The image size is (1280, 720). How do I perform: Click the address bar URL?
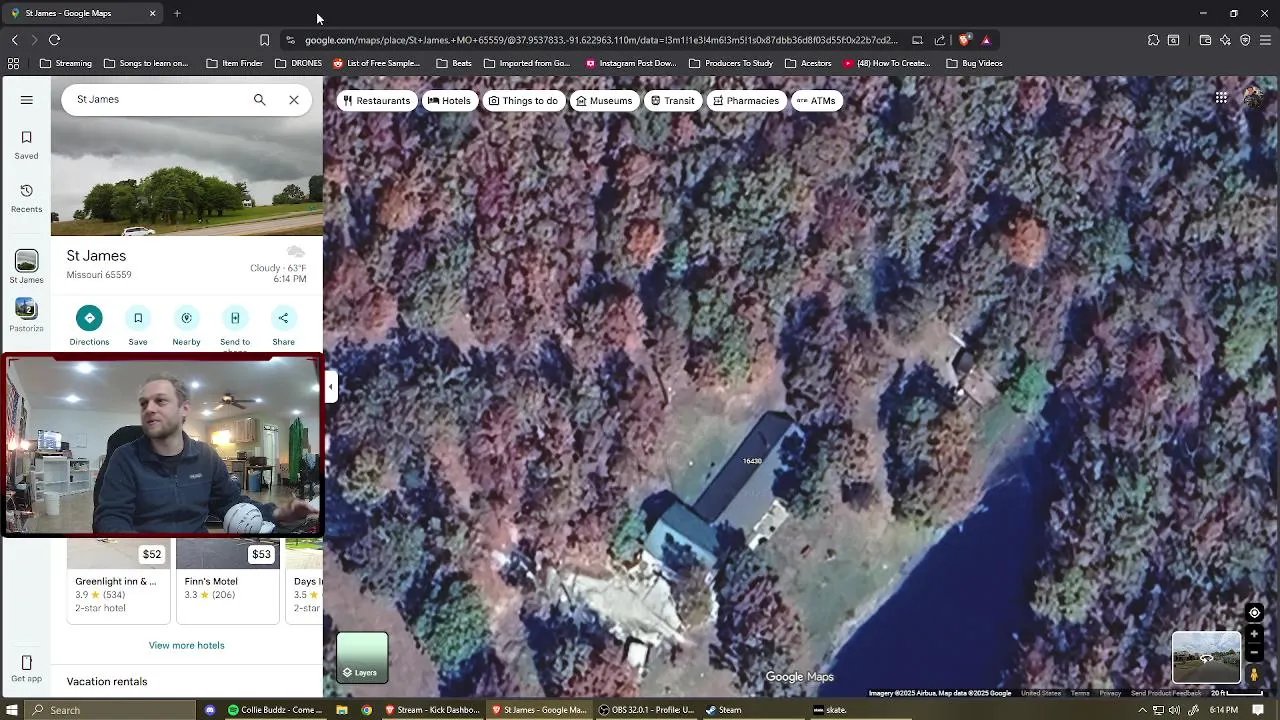pos(601,40)
